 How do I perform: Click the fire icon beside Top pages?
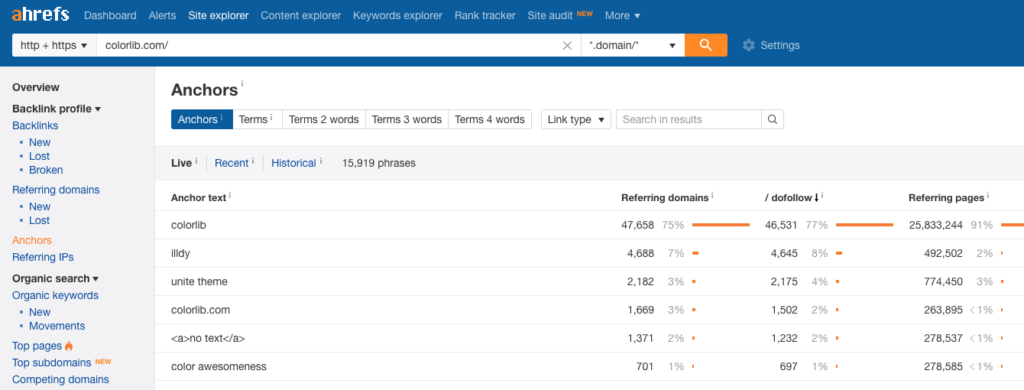pyautogui.click(x=69, y=346)
